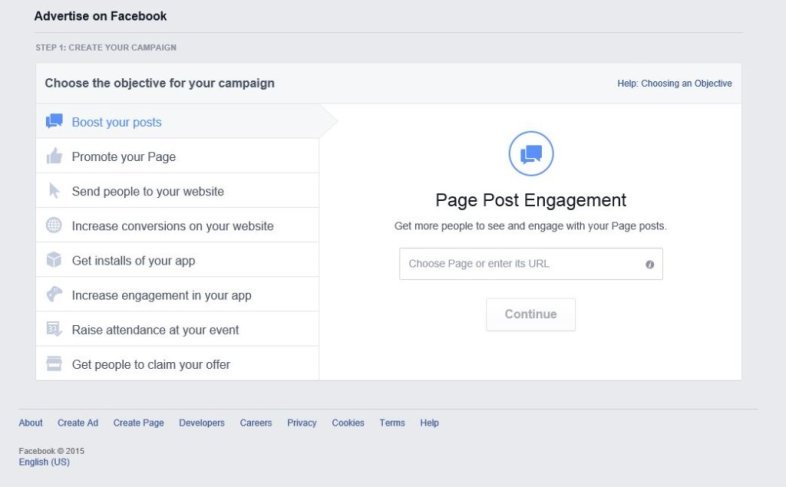The width and height of the screenshot is (786, 487).
Task: Open the Careers footer link
Action: click(x=256, y=422)
